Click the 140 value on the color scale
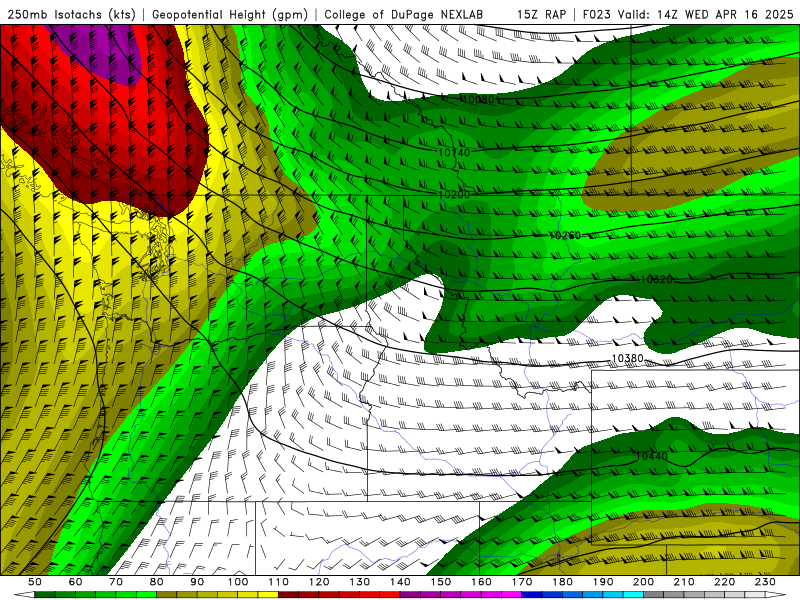Screen dimensions: 800x600 click(401, 582)
